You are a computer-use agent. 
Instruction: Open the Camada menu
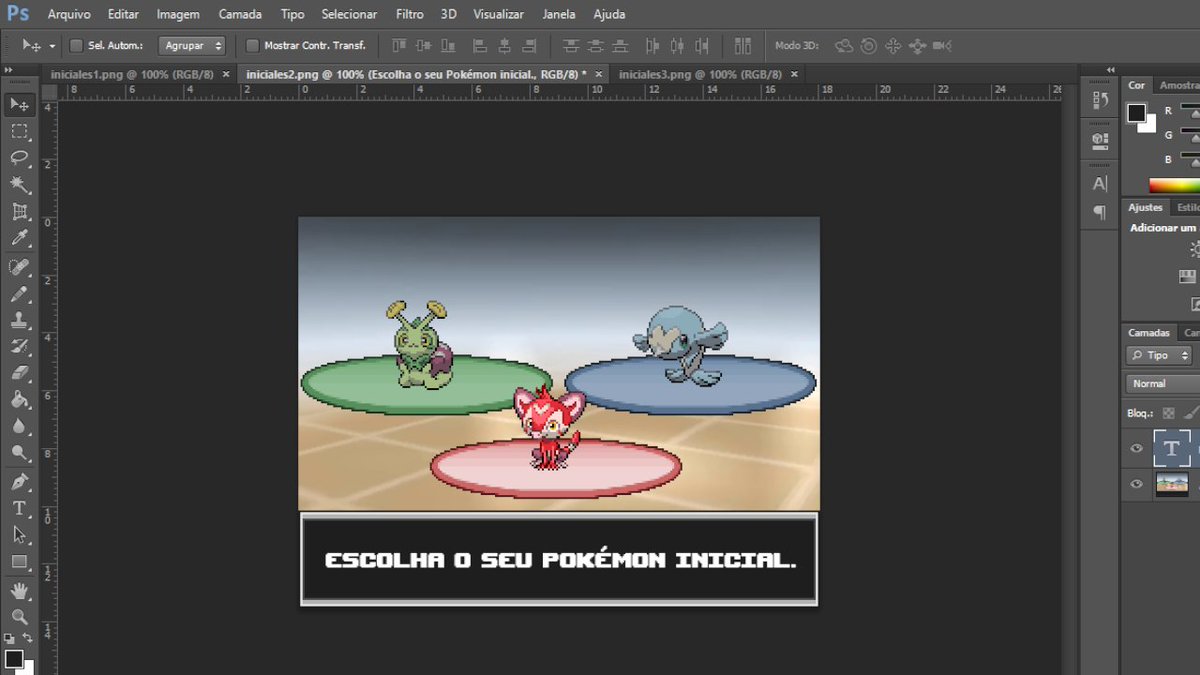point(240,14)
